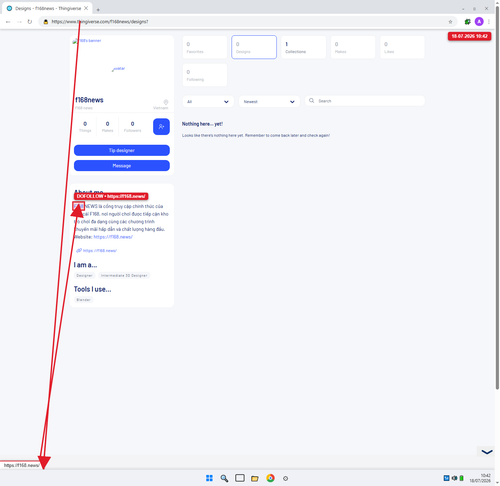Screen dimensions: 500x486
Task: Select the Designs stat tab
Action: pos(254,47)
